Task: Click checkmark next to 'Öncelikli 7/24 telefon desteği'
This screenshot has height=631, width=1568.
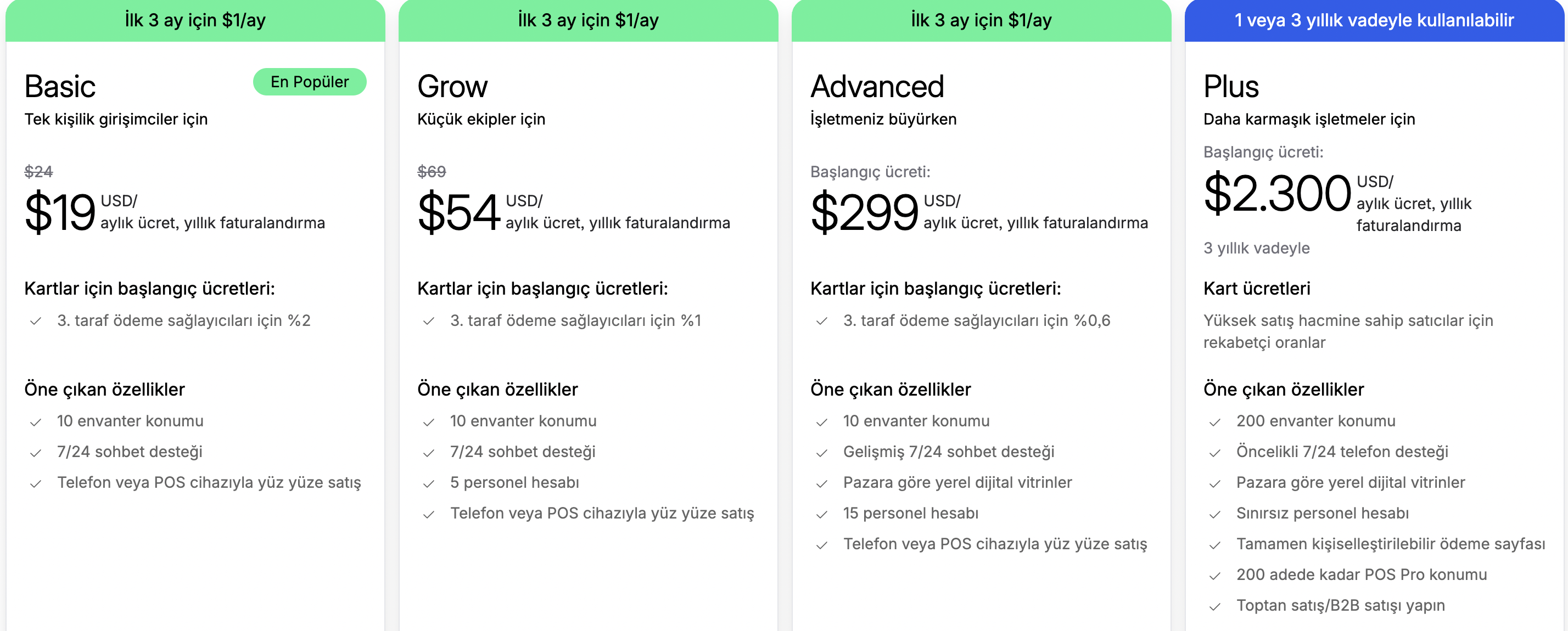Action: [x=1215, y=453]
